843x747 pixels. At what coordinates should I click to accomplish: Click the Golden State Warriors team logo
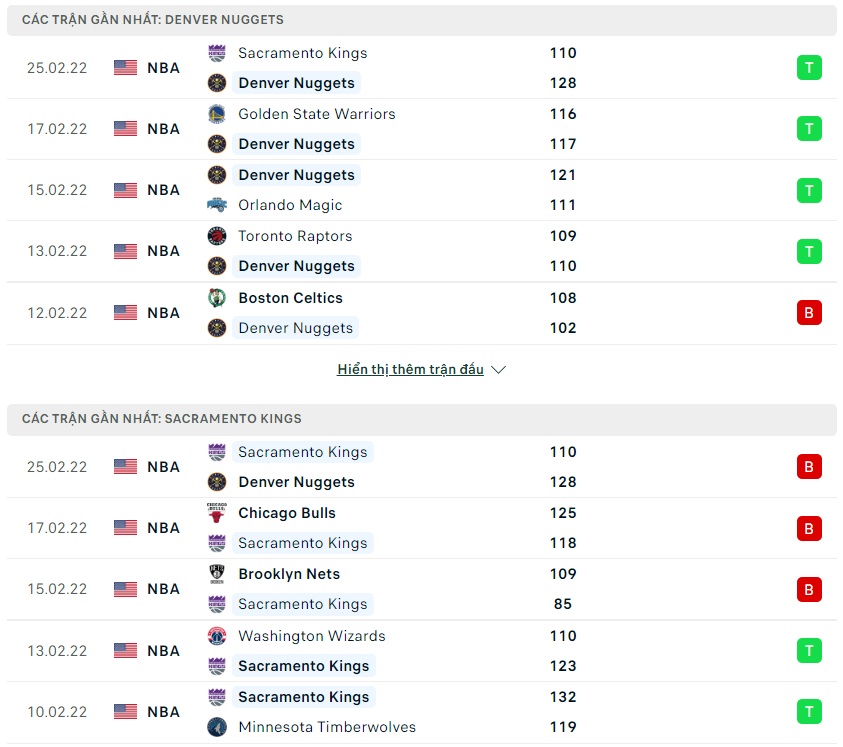click(x=217, y=114)
